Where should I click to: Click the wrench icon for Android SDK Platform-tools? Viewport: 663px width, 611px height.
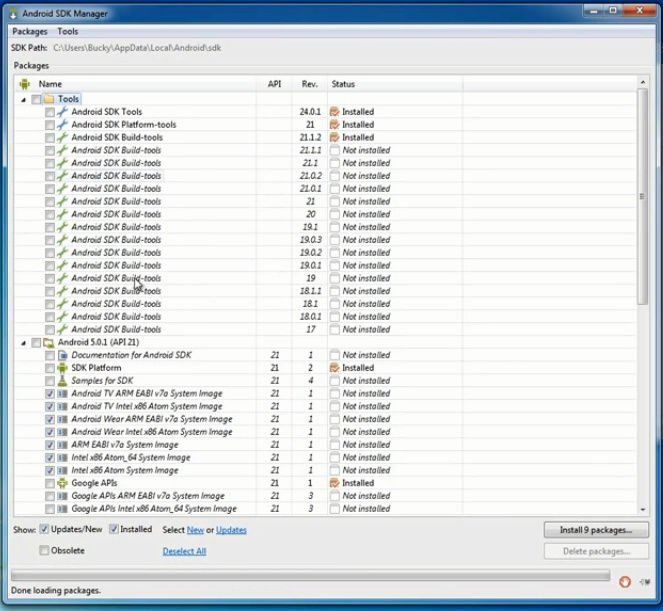point(63,124)
